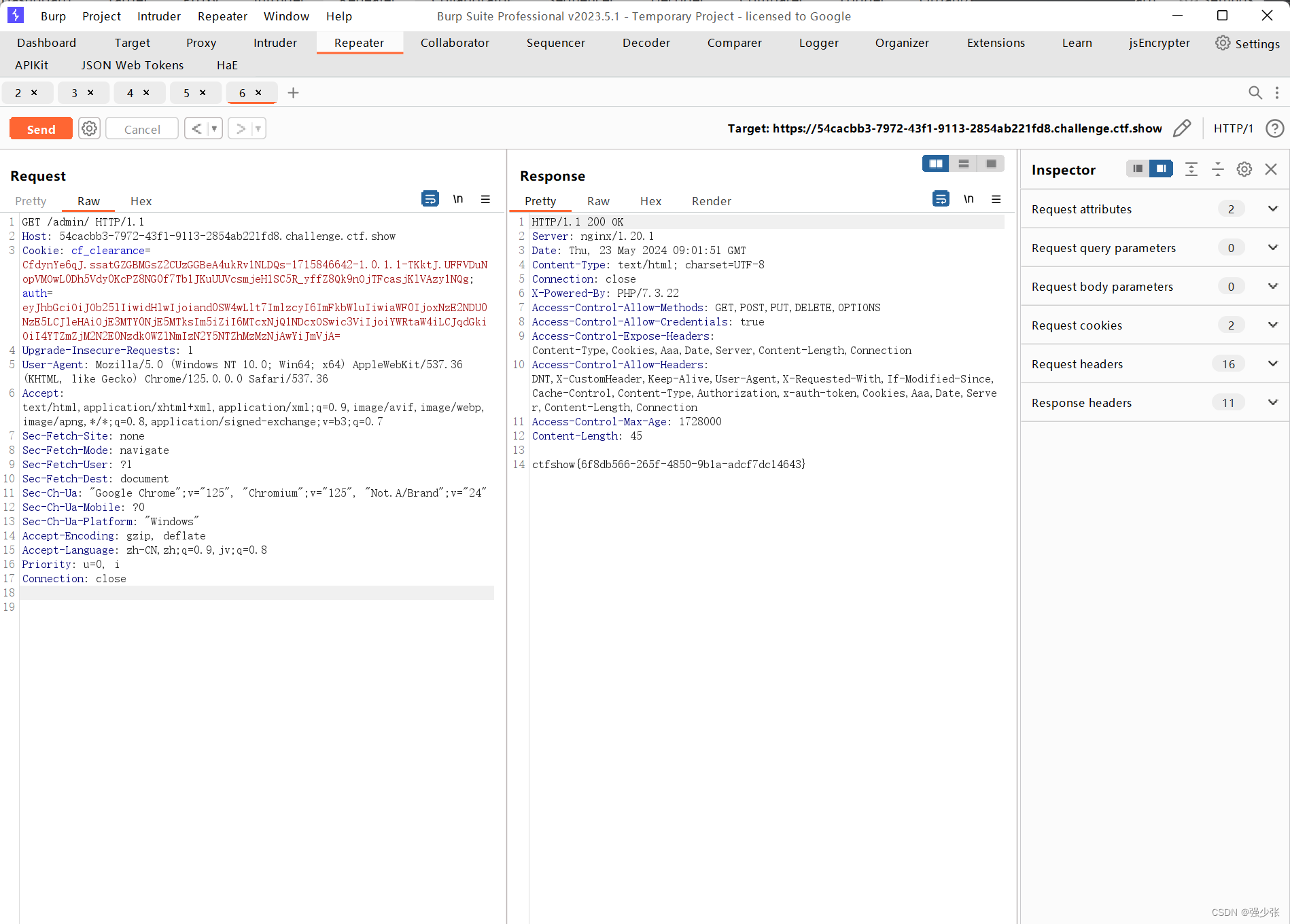Image resolution: width=1290 pixels, height=924 pixels.
Task: Expand all Inspector sections icon
Action: coord(1191,169)
